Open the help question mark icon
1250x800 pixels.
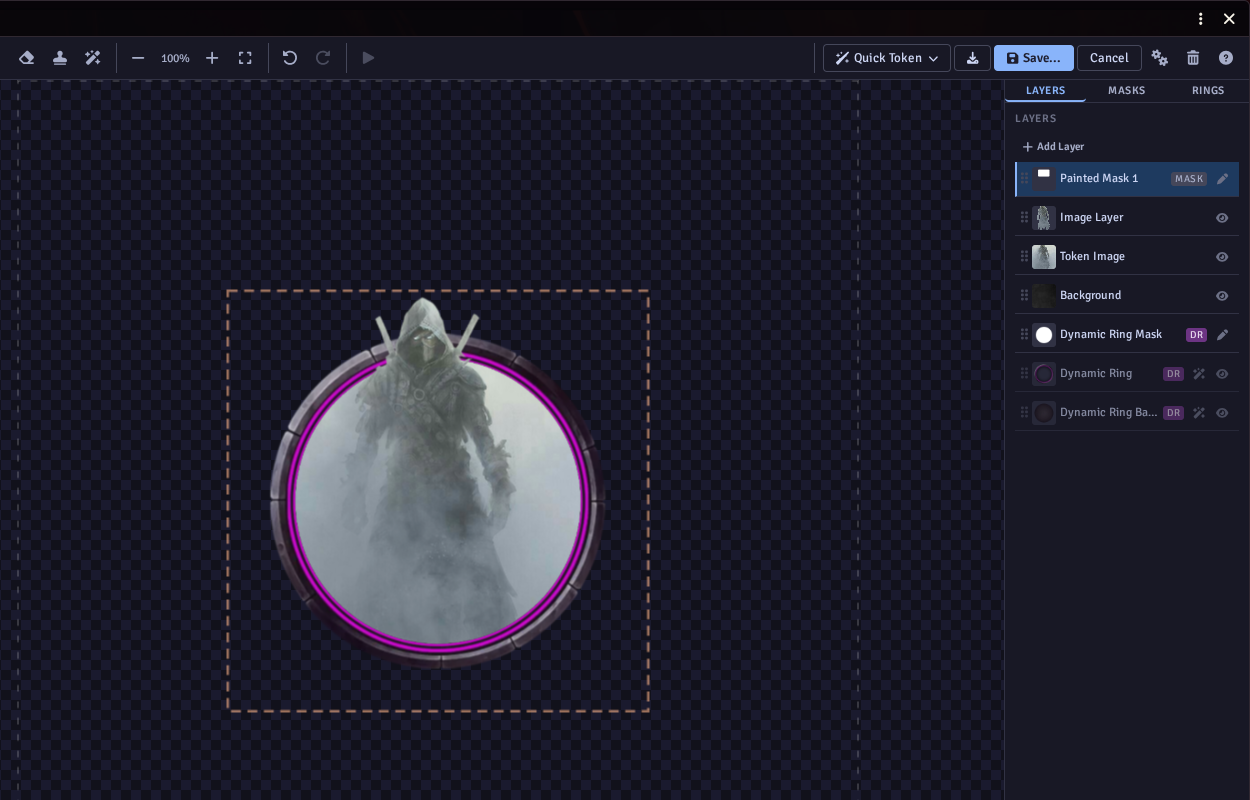point(1226,58)
